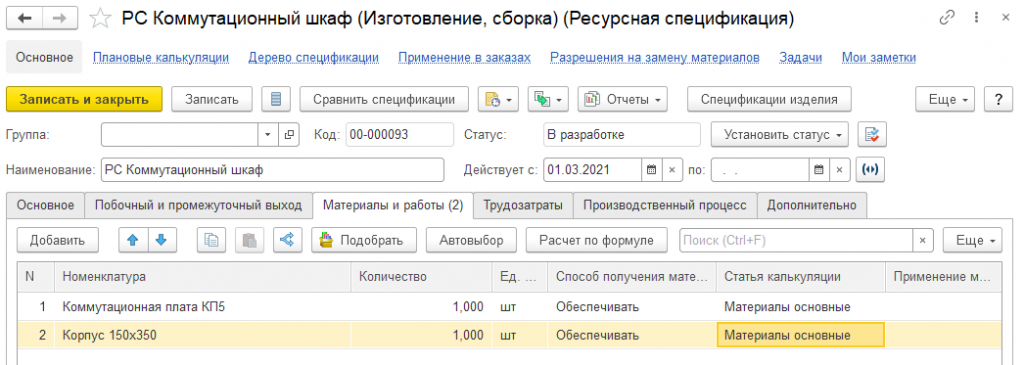Click the broadcast-style icon after date fields
This screenshot has height=365, width=1024.
coord(869,170)
